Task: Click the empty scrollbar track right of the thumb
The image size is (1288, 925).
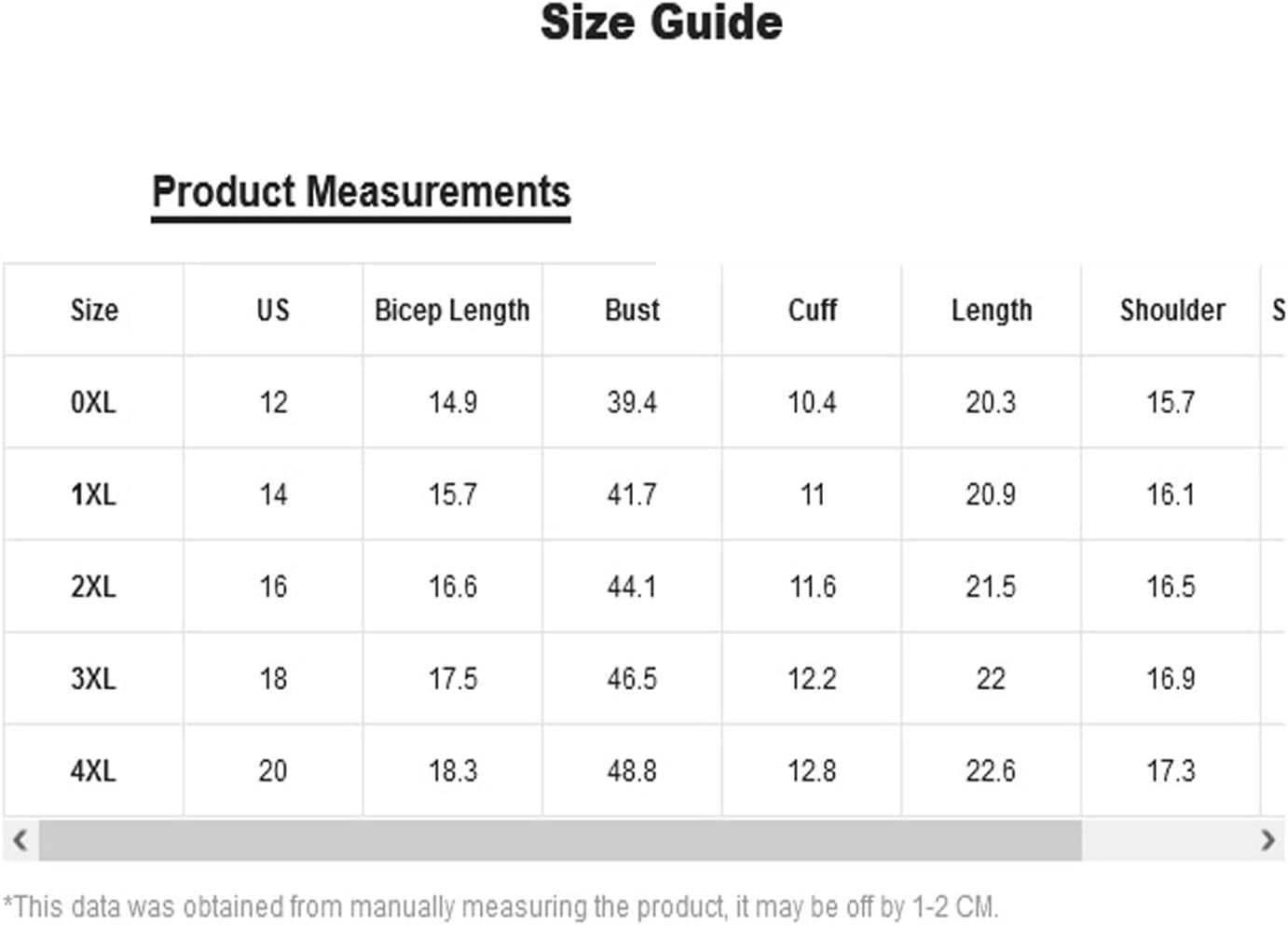Action: click(1166, 840)
